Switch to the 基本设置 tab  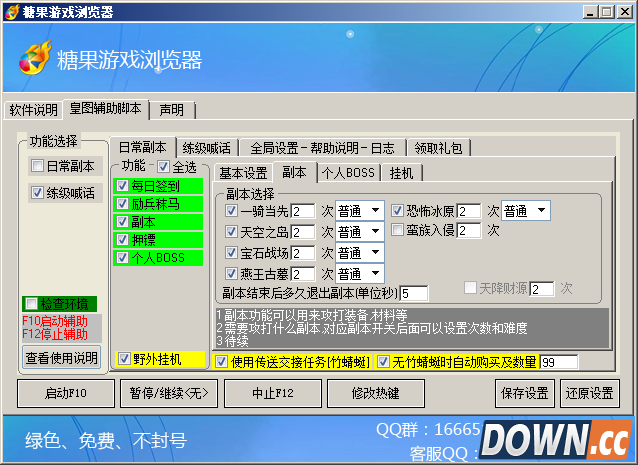click(243, 173)
